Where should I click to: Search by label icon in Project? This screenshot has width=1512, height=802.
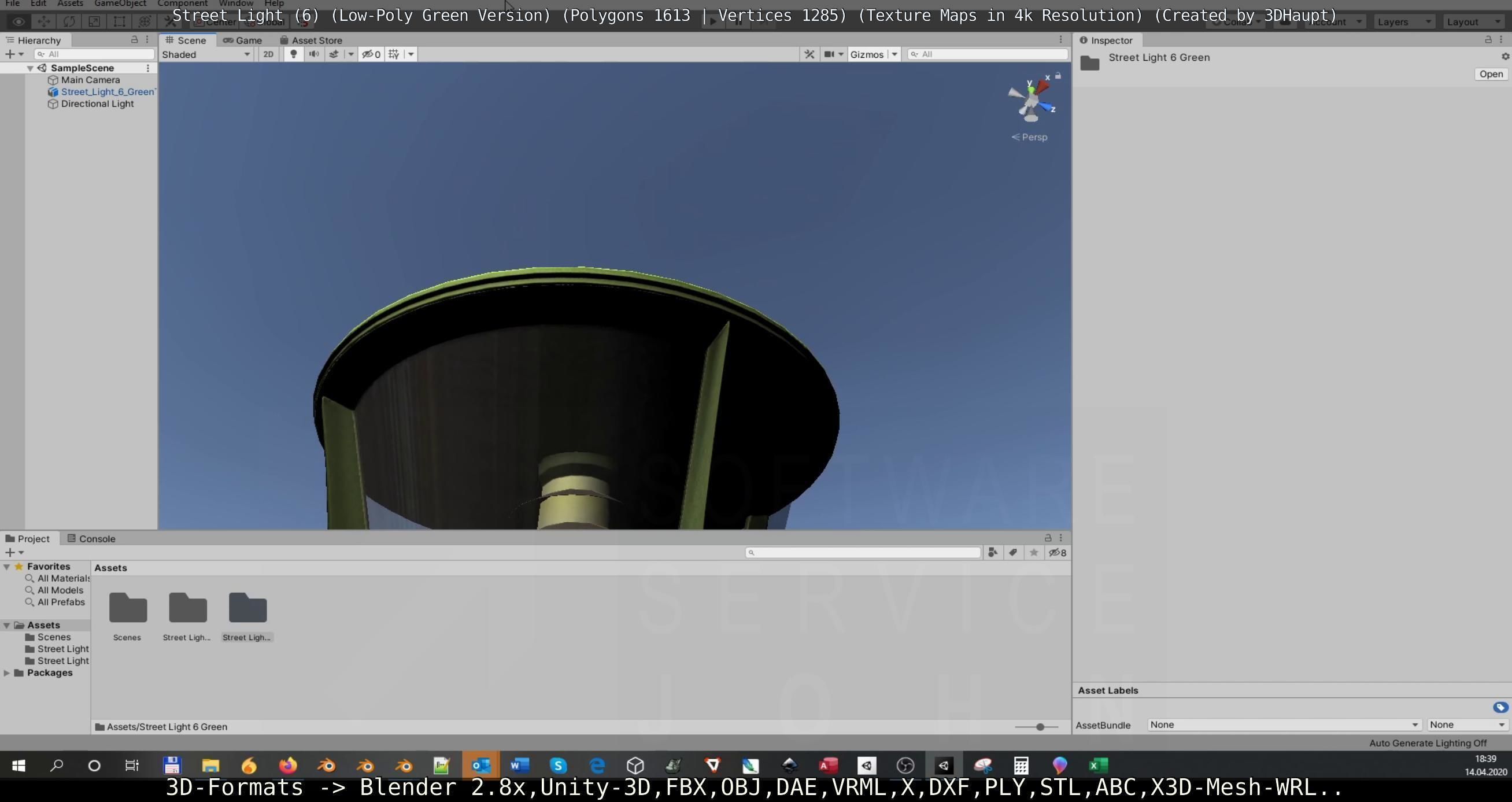click(1013, 552)
